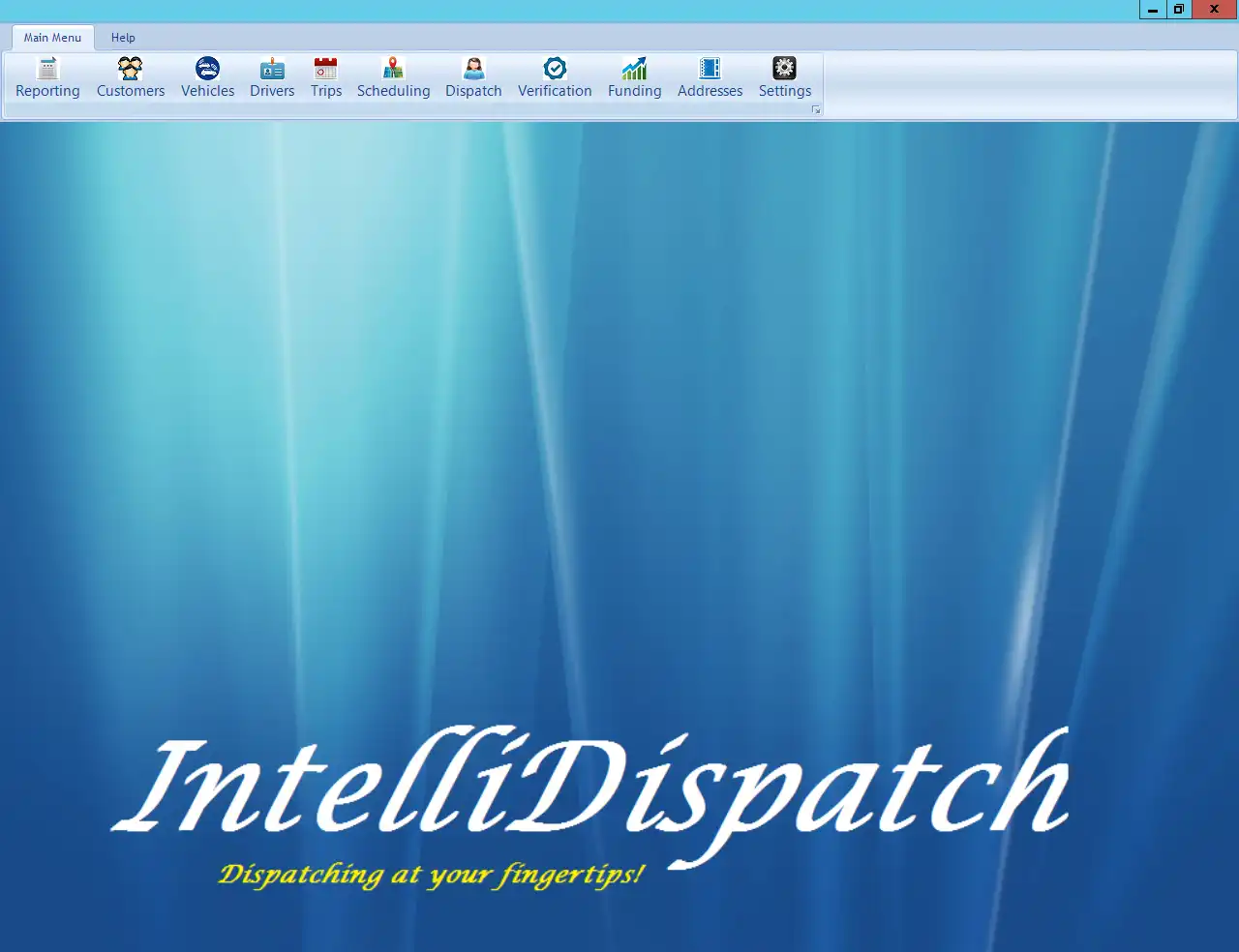This screenshot has width=1239, height=952.
Task: Open the Addresses module
Action: coord(710,78)
